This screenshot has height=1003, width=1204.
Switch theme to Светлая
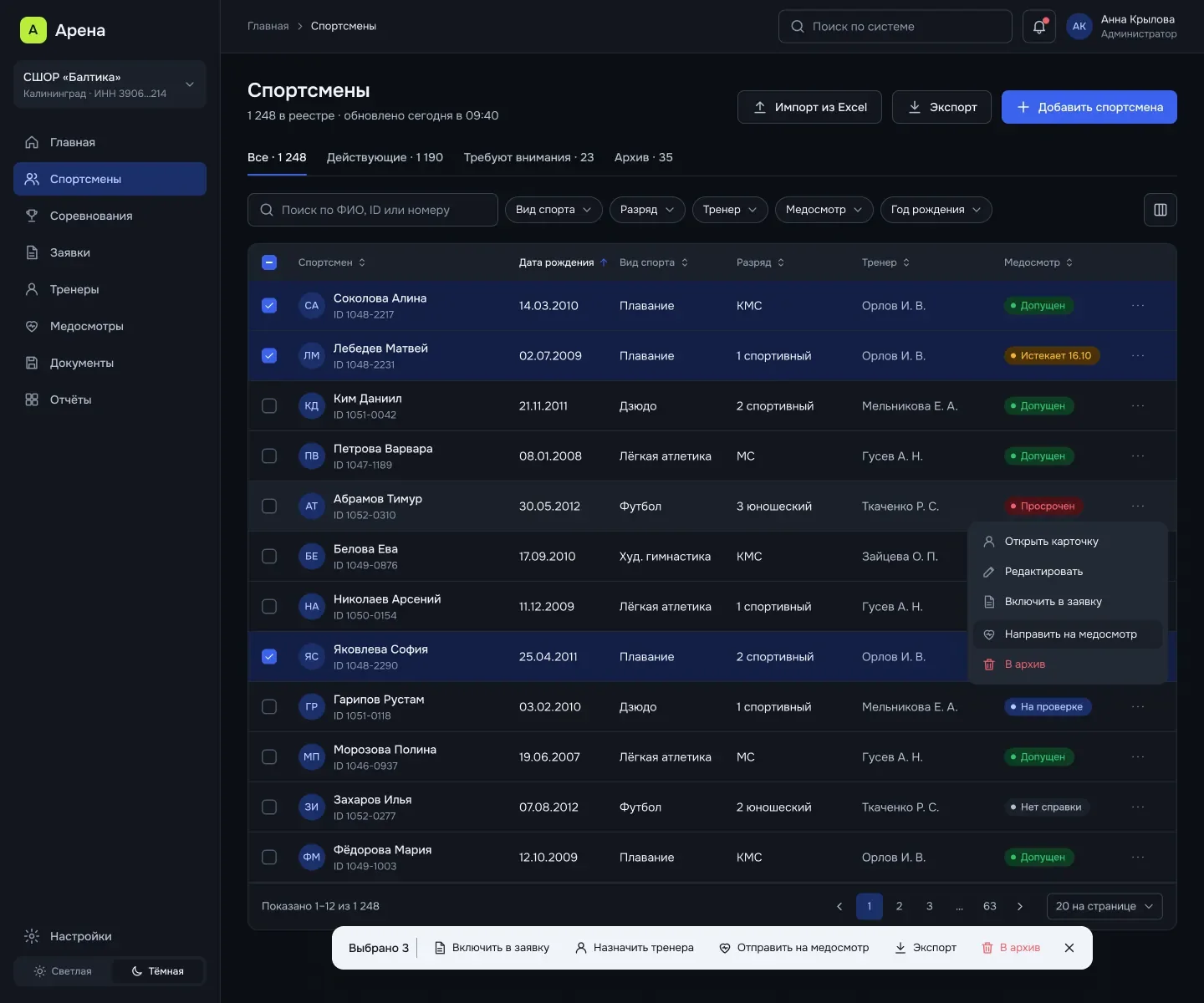[63, 971]
